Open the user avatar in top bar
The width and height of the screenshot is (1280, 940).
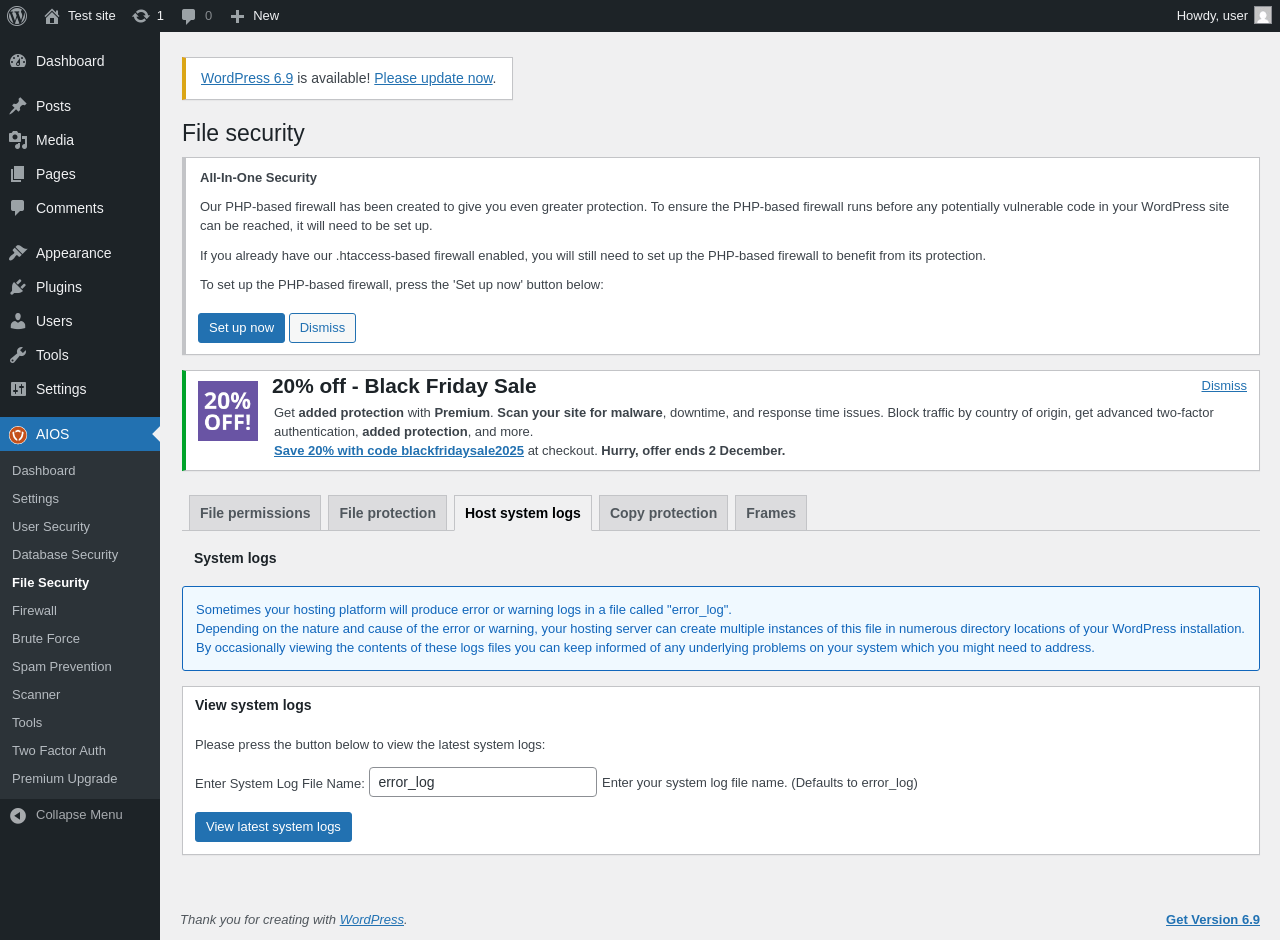tap(1263, 15)
